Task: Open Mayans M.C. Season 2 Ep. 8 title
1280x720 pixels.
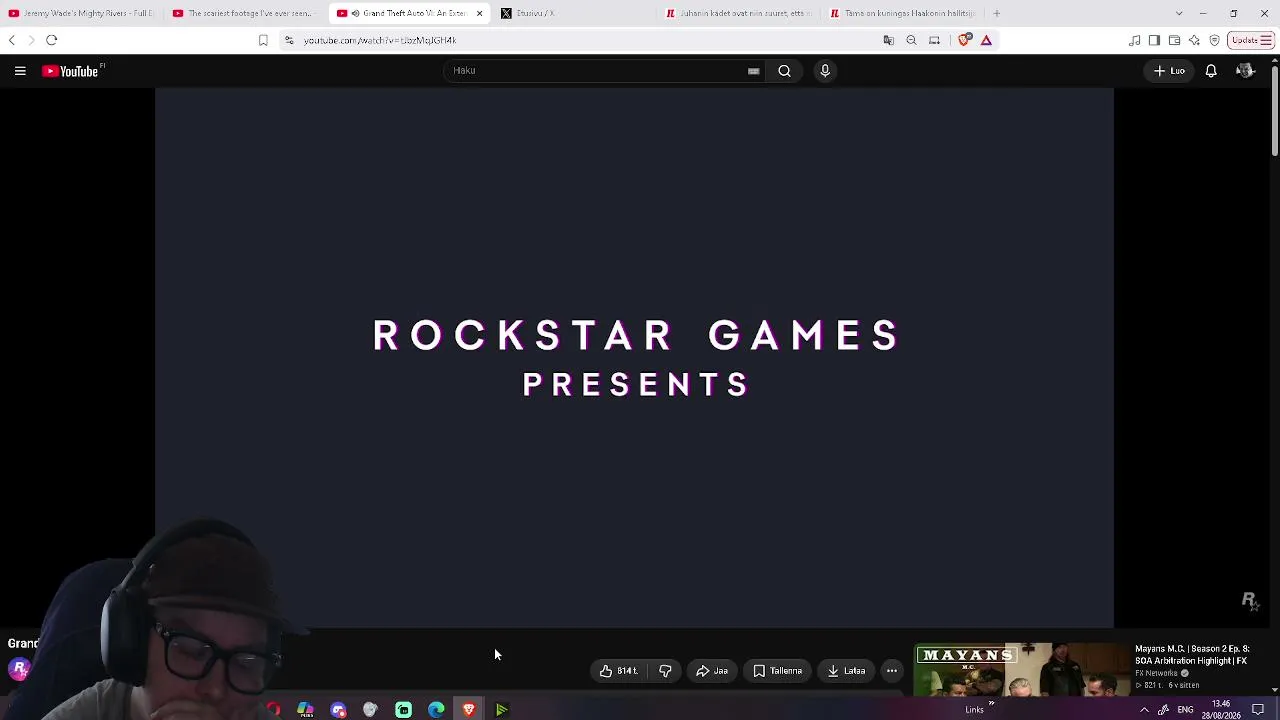Action: [x=1192, y=655]
